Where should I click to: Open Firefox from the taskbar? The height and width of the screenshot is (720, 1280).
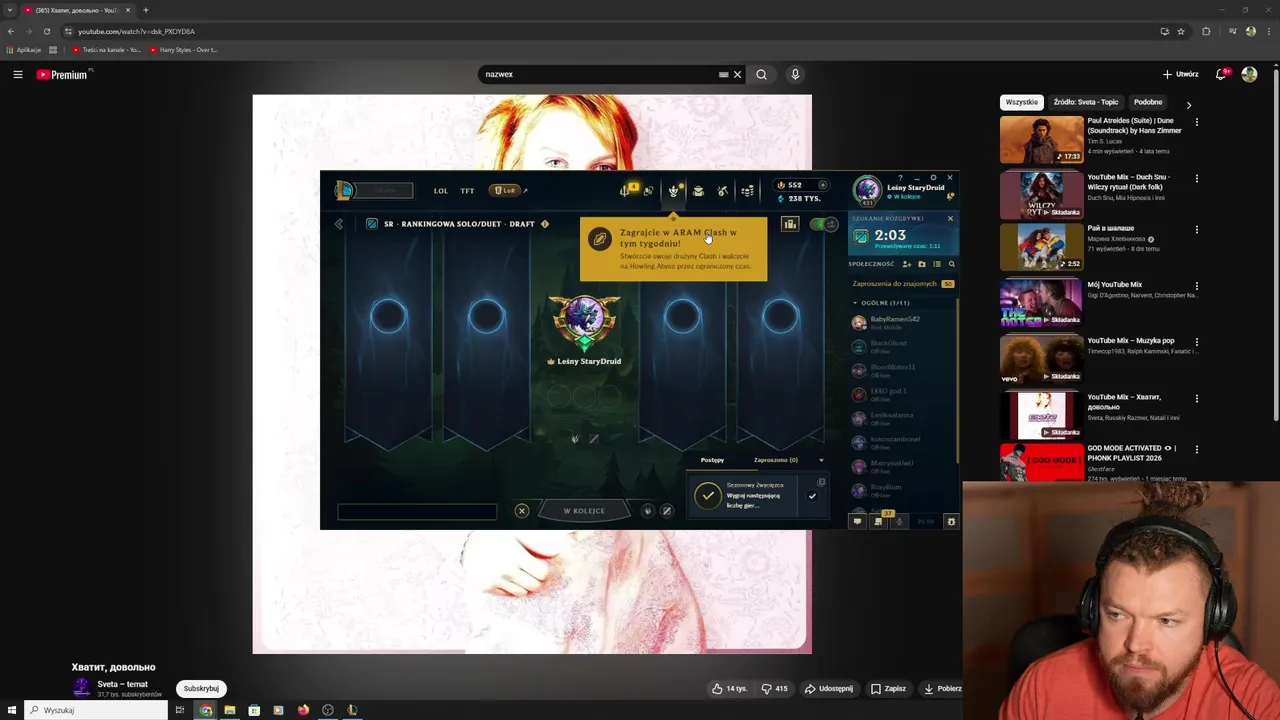(x=303, y=710)
